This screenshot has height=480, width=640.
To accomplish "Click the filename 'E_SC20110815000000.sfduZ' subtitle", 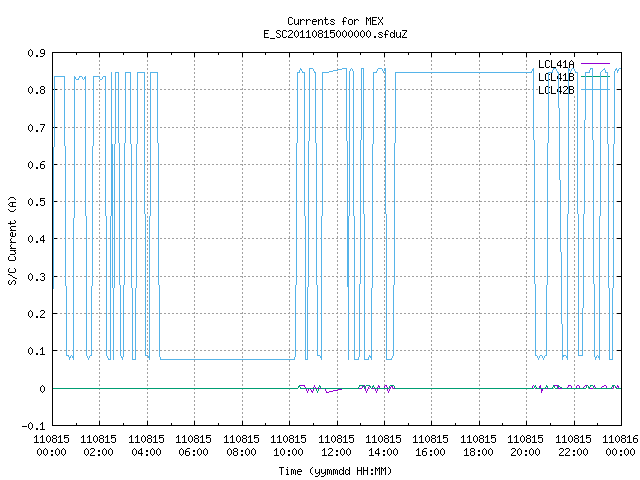I will click(x=335, y=34).
